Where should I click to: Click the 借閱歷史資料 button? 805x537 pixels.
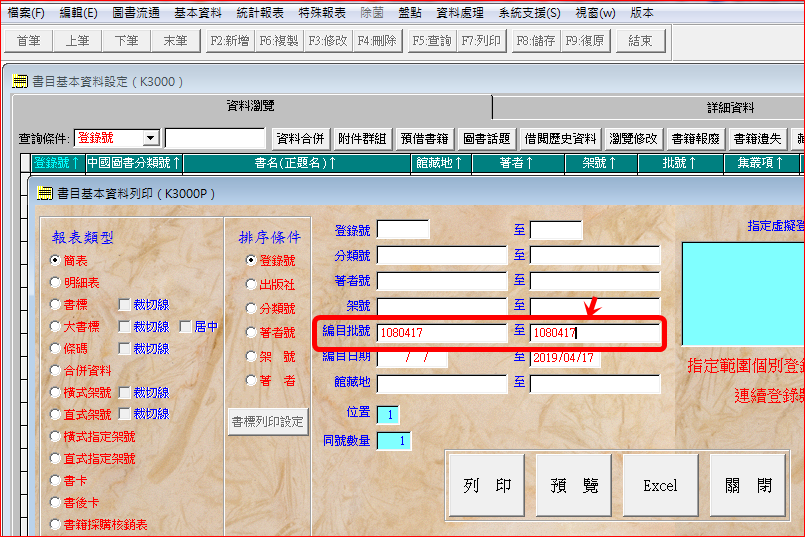click(561, 139)
